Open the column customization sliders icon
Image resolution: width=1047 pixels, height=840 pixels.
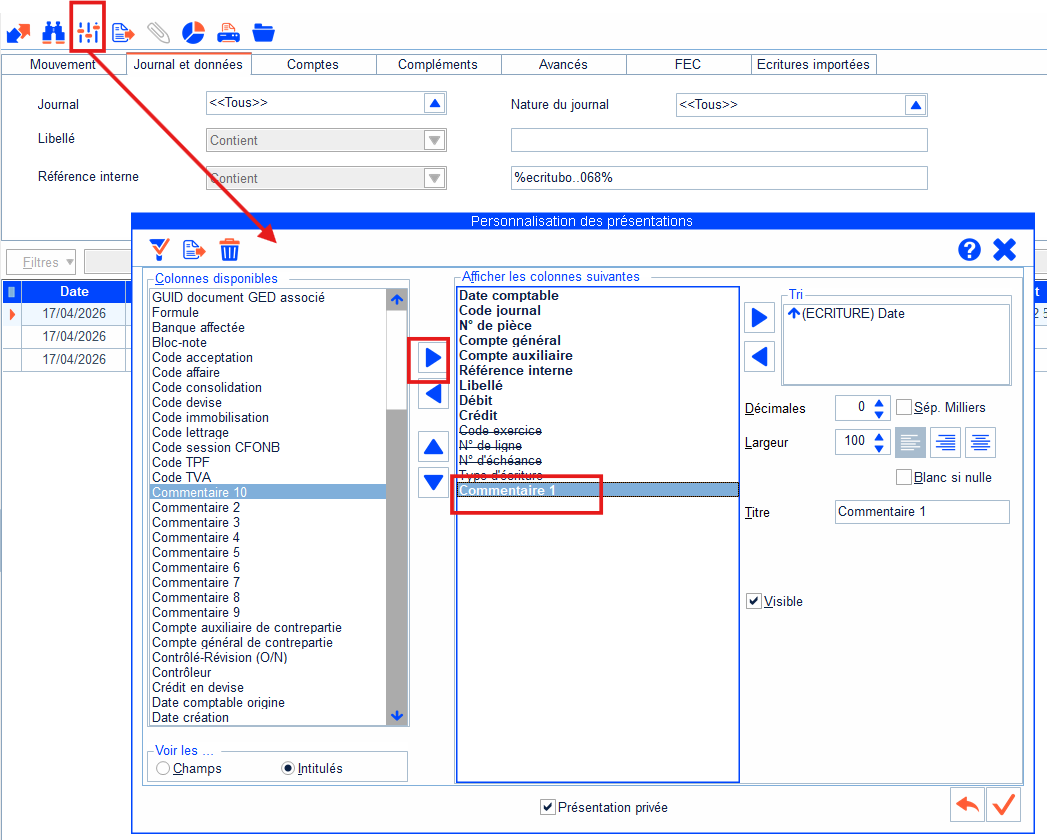point(89,32)
